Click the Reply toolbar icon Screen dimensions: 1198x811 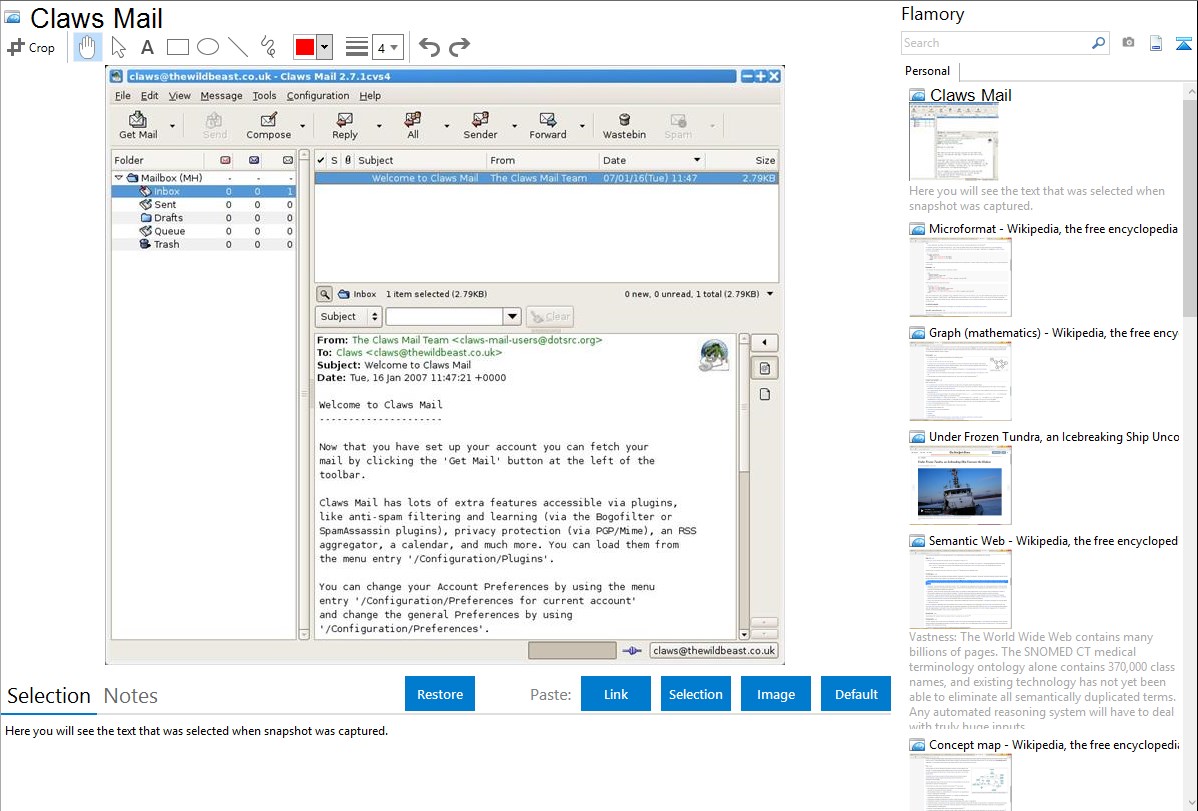[x=345, y=125]
